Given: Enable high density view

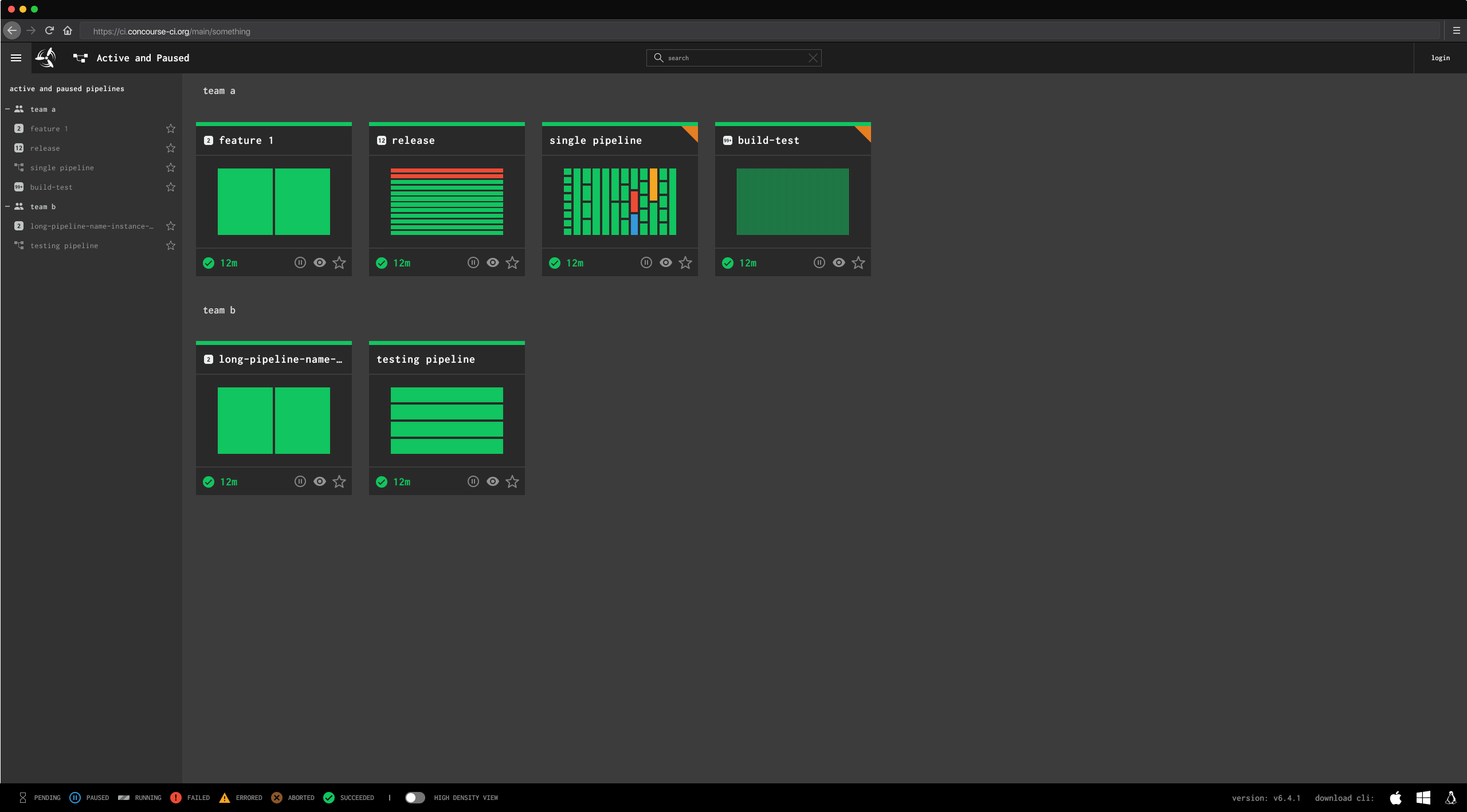Looking at the screenshot, I should pos(415,797).
